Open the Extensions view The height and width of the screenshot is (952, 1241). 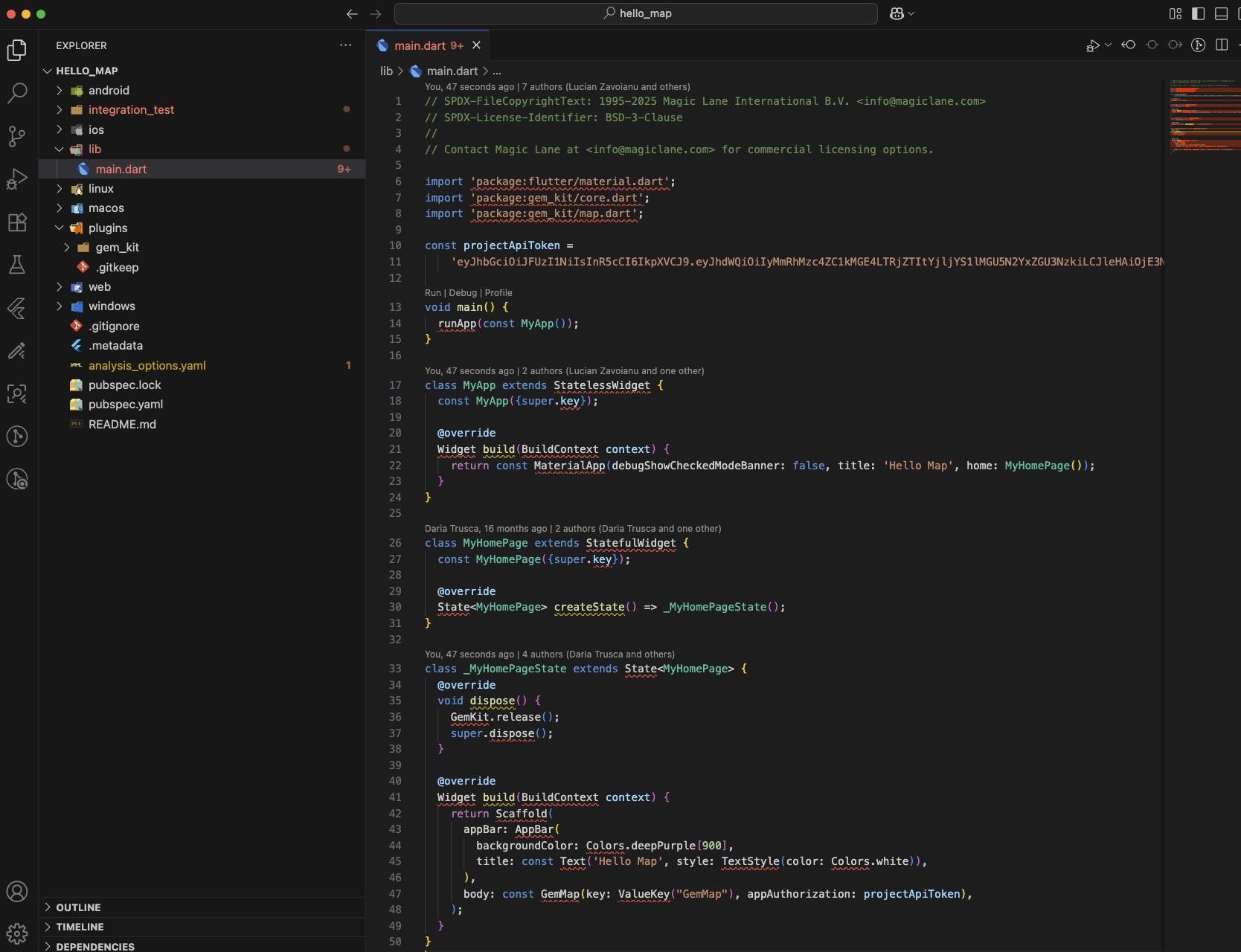tap(16, 222)
